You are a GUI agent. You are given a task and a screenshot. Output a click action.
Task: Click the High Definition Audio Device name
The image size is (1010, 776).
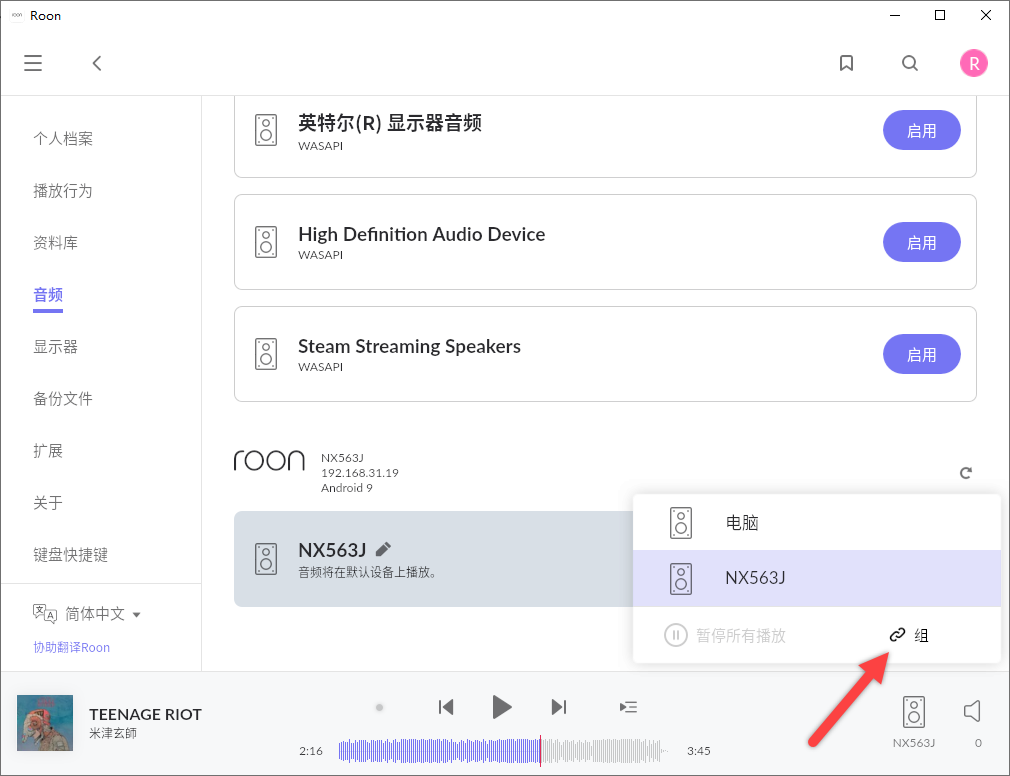(x=421, y=234)
